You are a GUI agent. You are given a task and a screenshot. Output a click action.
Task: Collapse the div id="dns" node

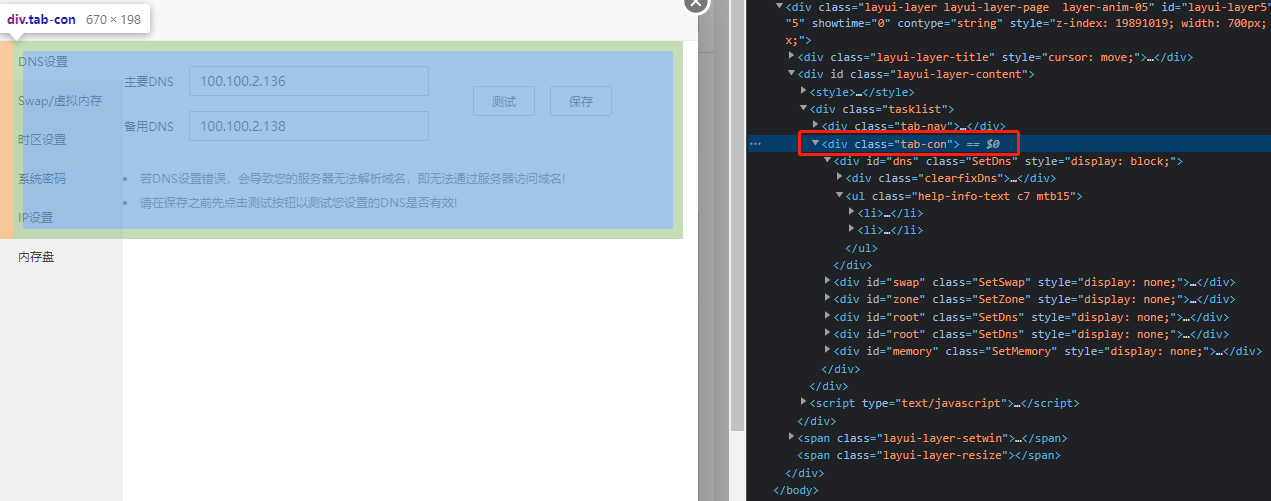pos(828,161)
